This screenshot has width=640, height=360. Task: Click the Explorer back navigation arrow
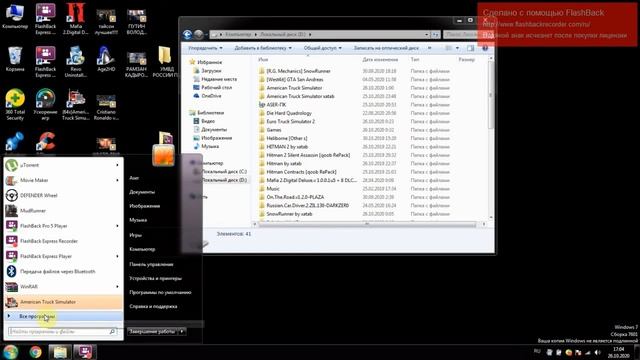tap(187, 35)
